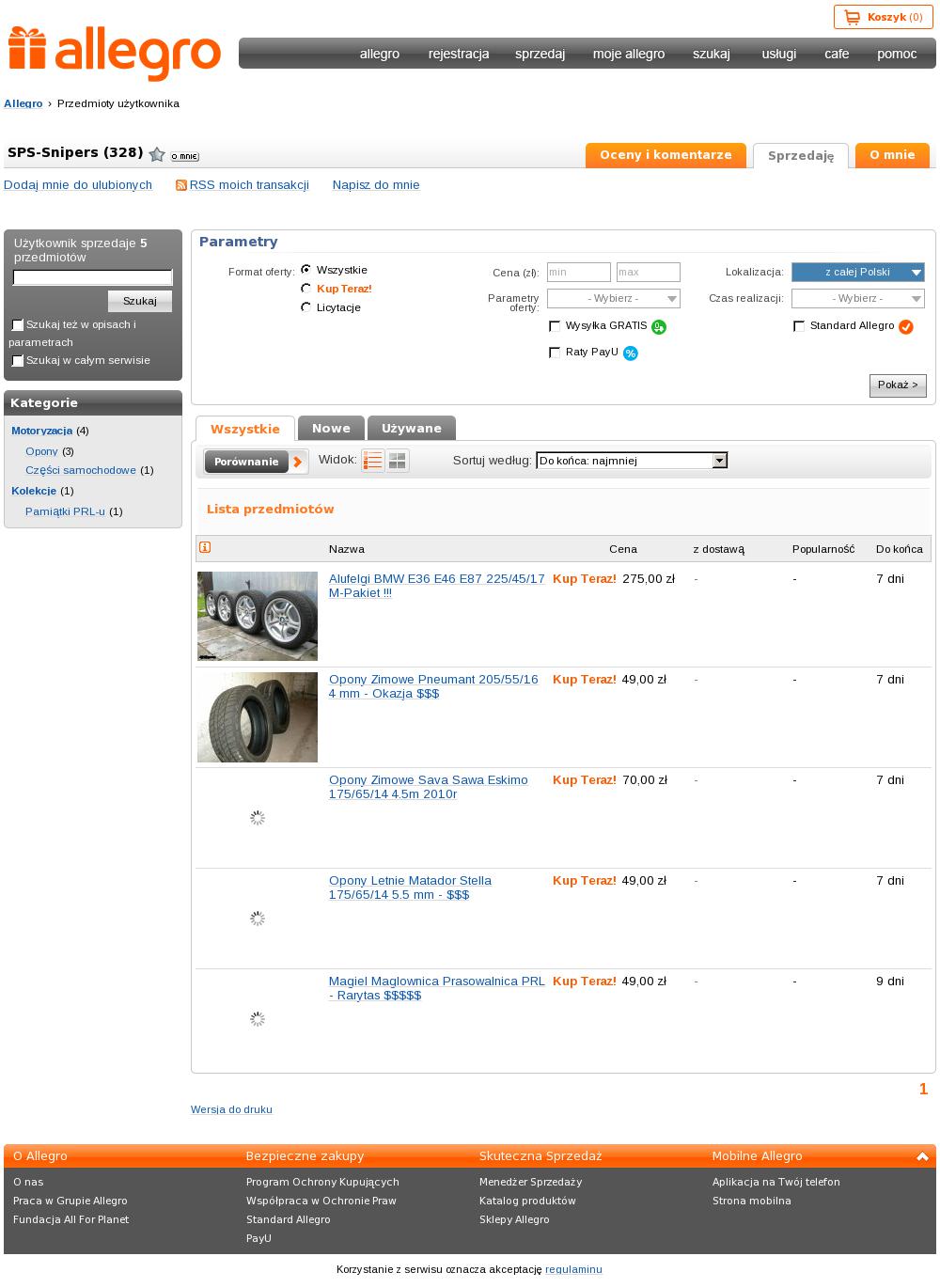The image size is (940, 1288).
Task: Click the RSS feed icon
Action: point(181,185)
